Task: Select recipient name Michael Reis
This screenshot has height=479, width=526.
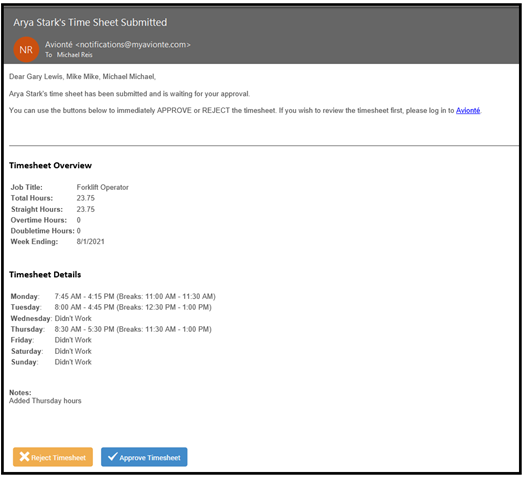Action: [x=75, y=55]
